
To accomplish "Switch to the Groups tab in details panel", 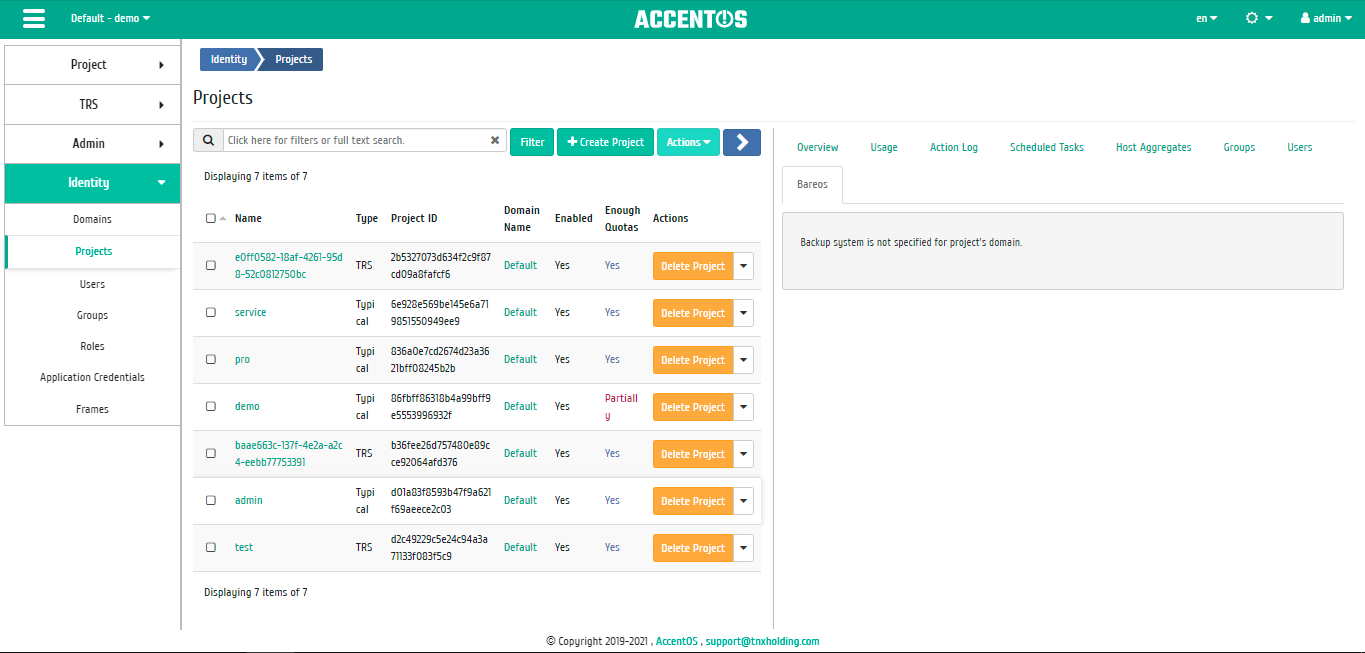I will click(1239, 147).
